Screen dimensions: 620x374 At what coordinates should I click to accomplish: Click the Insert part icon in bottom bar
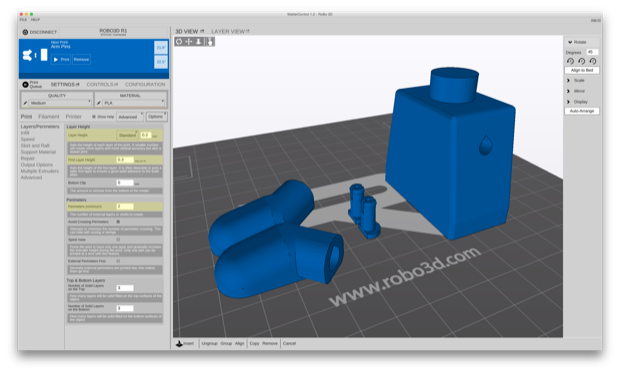(x=179, y=344)
